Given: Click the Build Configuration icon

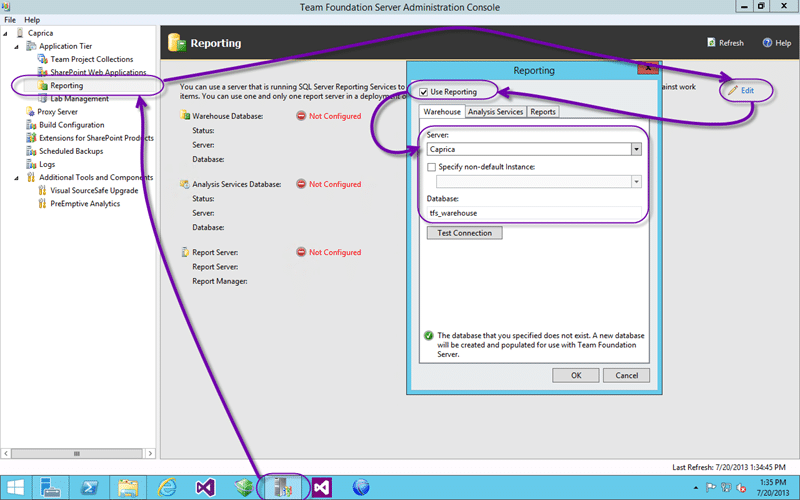Looking at the screenshot, I should coord(31,125).
